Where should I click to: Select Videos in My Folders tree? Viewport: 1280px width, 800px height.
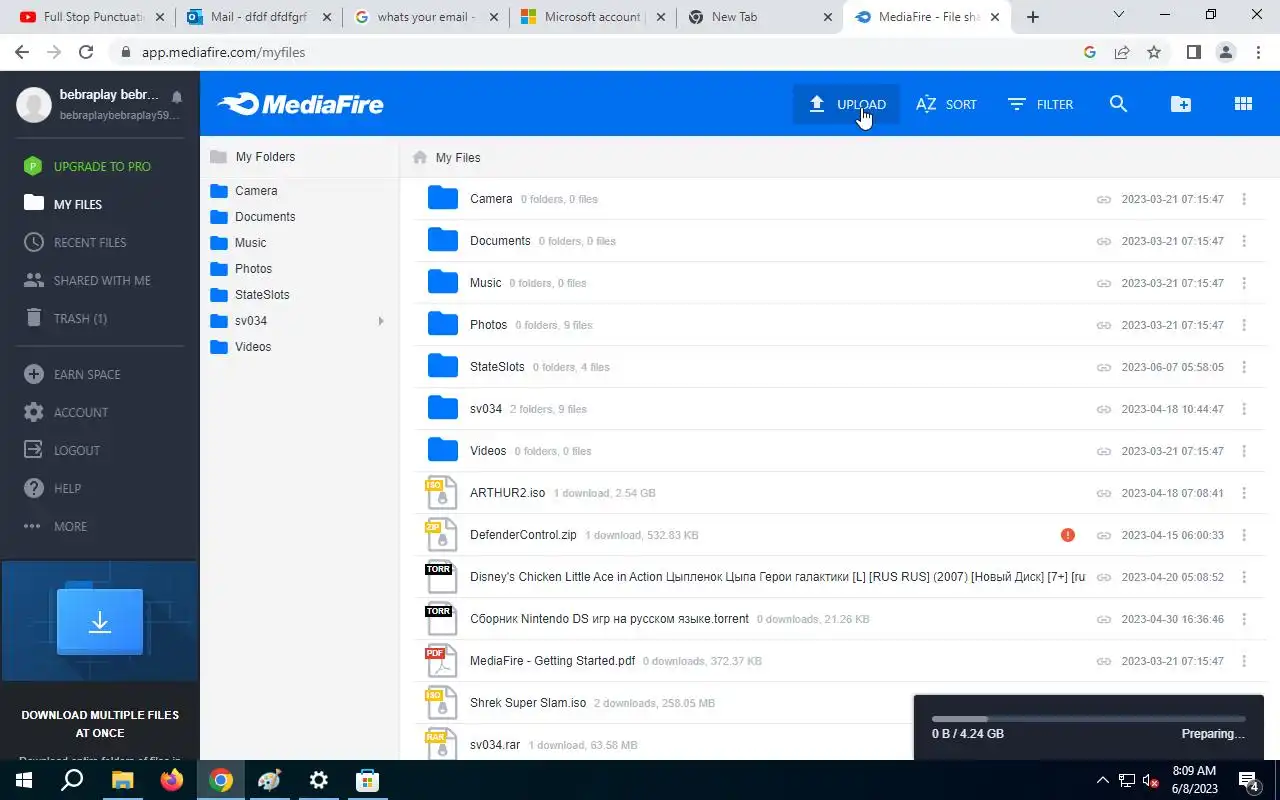253,347
